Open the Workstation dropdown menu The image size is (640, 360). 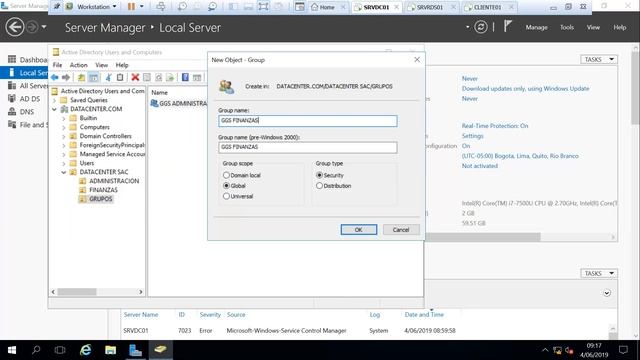point(97,7)
